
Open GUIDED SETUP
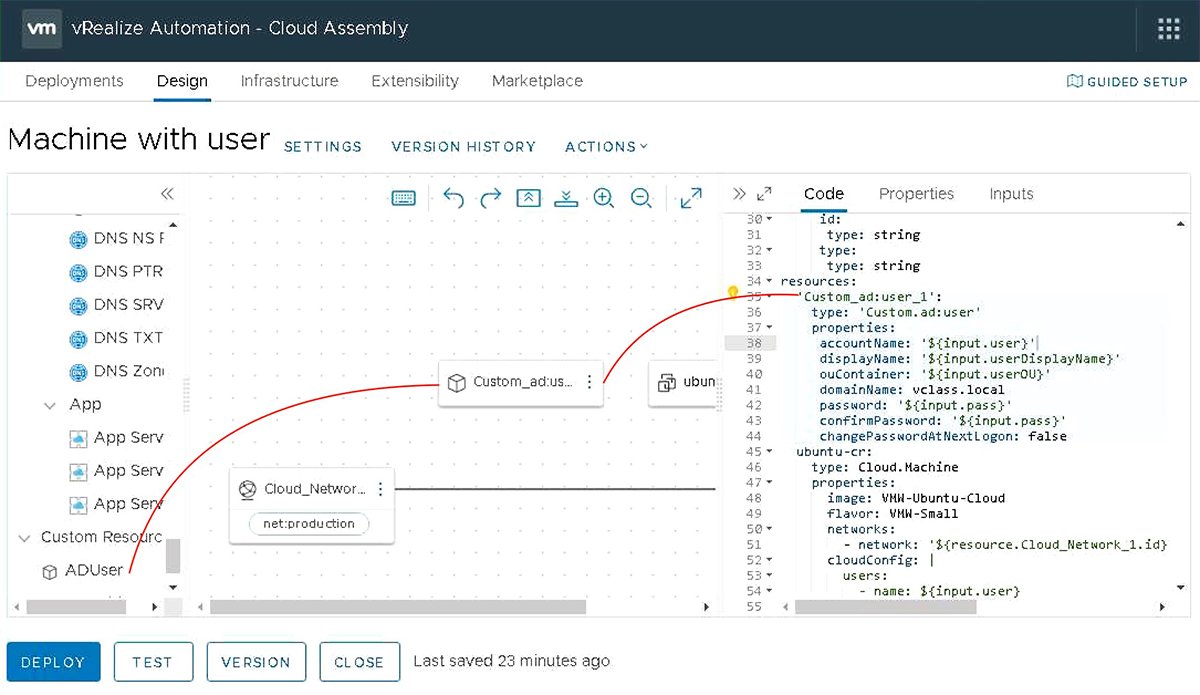(x=1126, y=81)
